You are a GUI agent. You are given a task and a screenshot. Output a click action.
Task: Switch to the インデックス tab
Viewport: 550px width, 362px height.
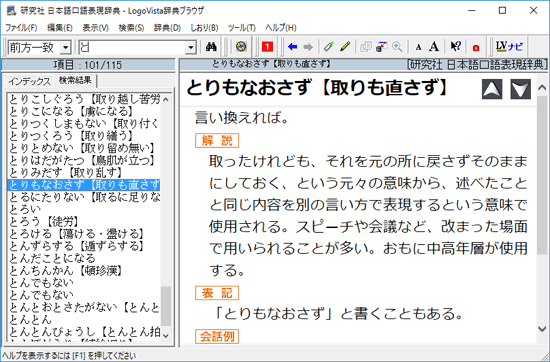click(29, 81)
